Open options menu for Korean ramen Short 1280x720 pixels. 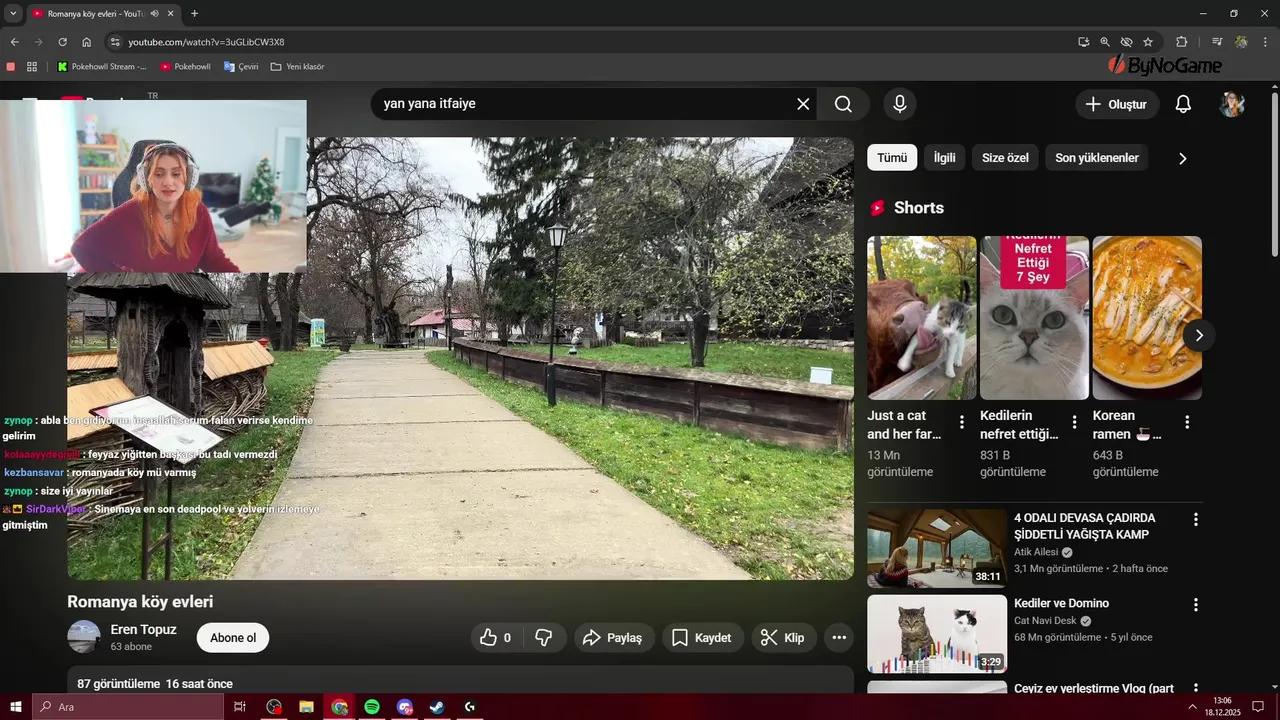1187,422
